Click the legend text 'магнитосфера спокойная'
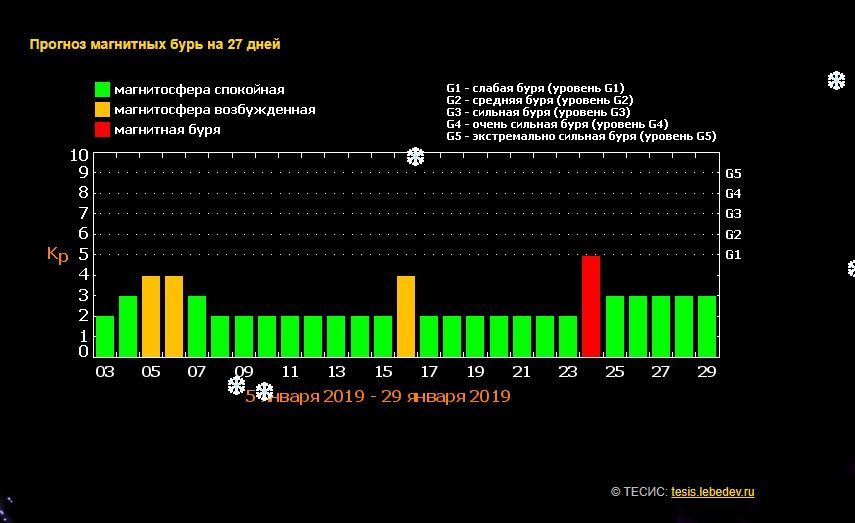 click(200, 89)
